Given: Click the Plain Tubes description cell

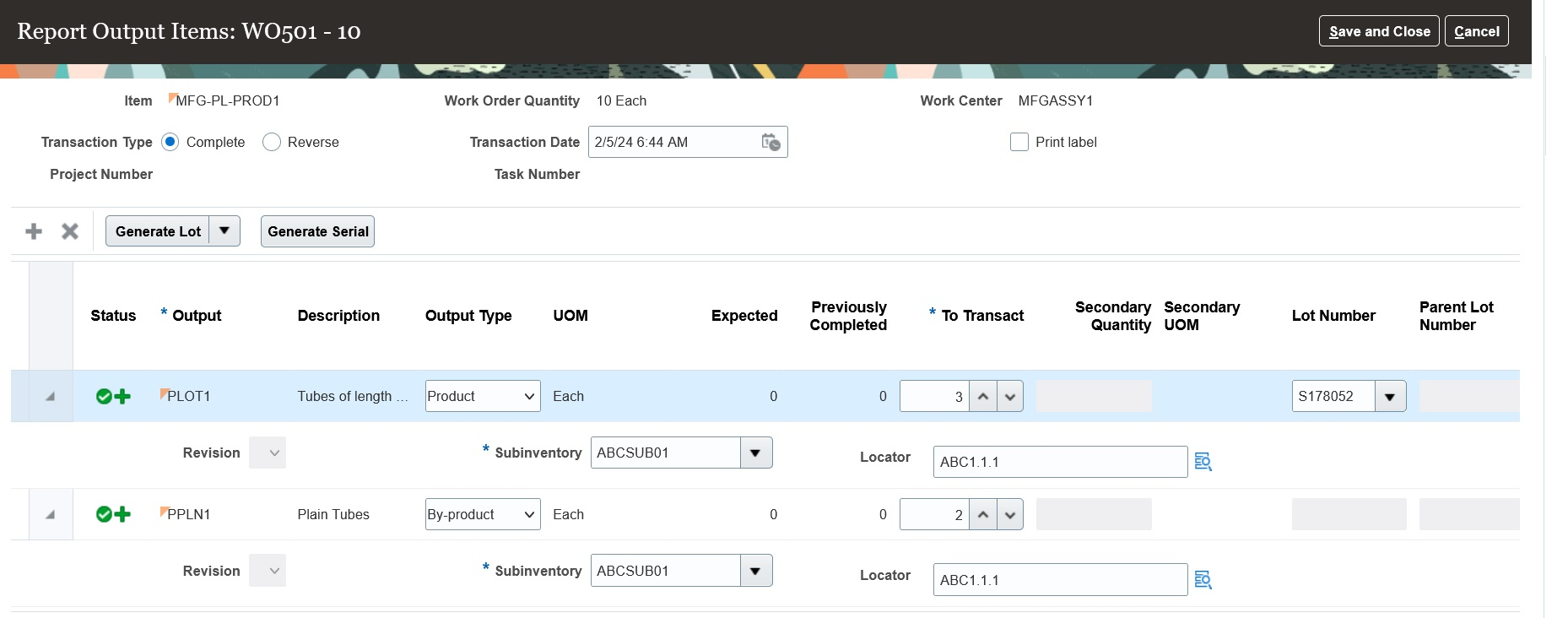Looking at the screenshot, I should coord(333,514).
